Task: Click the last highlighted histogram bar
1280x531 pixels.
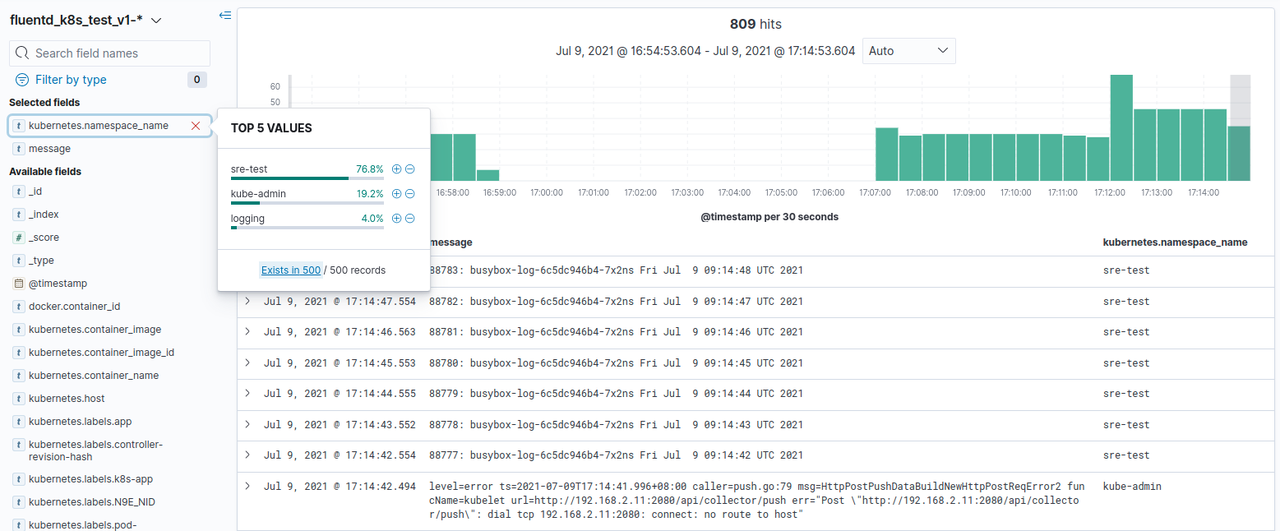Action: point(1239,153)
